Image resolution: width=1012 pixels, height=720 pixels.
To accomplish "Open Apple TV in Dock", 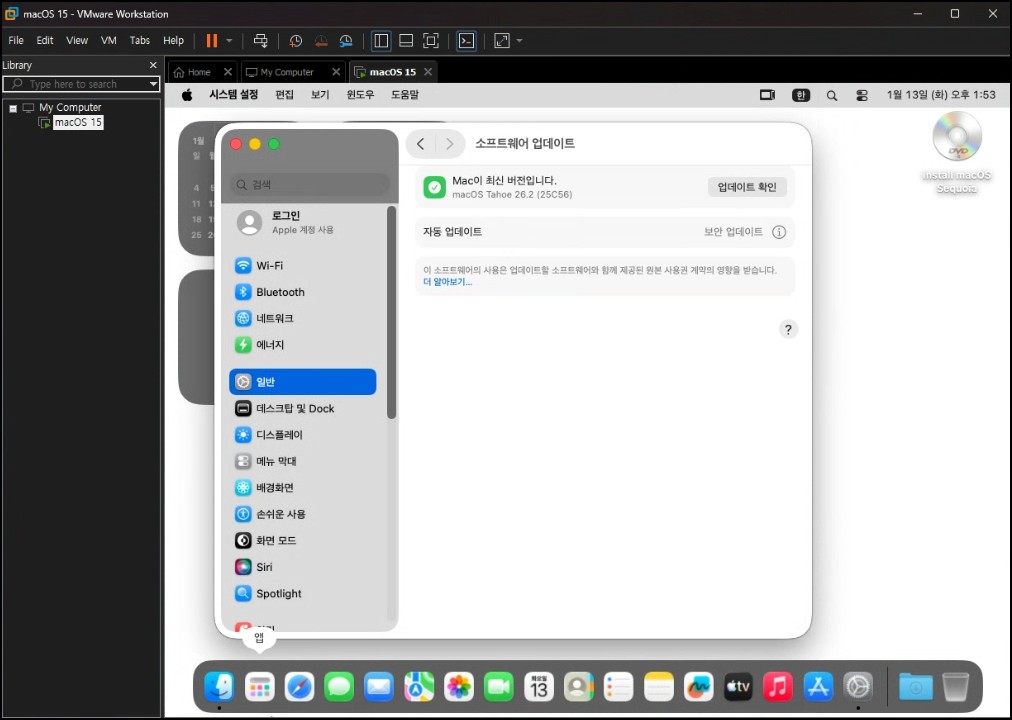I will (738, 686).
